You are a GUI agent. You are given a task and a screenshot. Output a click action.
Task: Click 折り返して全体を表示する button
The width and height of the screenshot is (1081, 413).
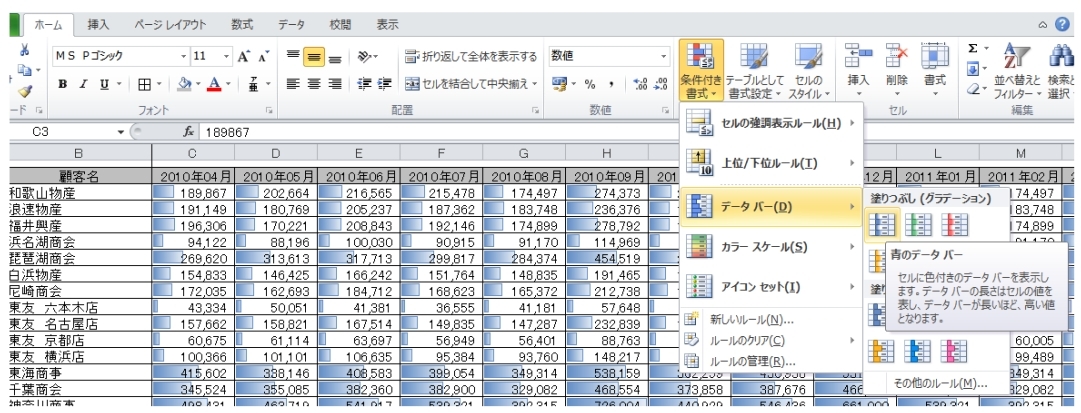click(470, 57)
